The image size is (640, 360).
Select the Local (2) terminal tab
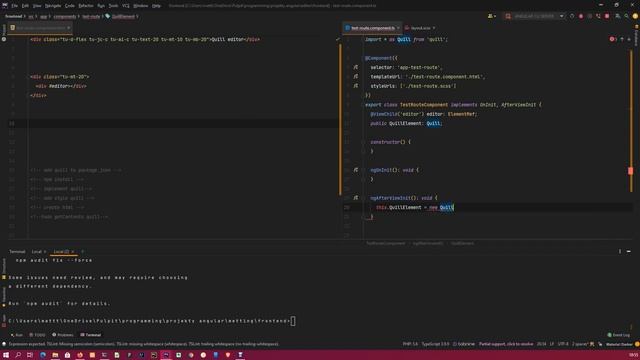pyautogui.click(x=61, y=251)
